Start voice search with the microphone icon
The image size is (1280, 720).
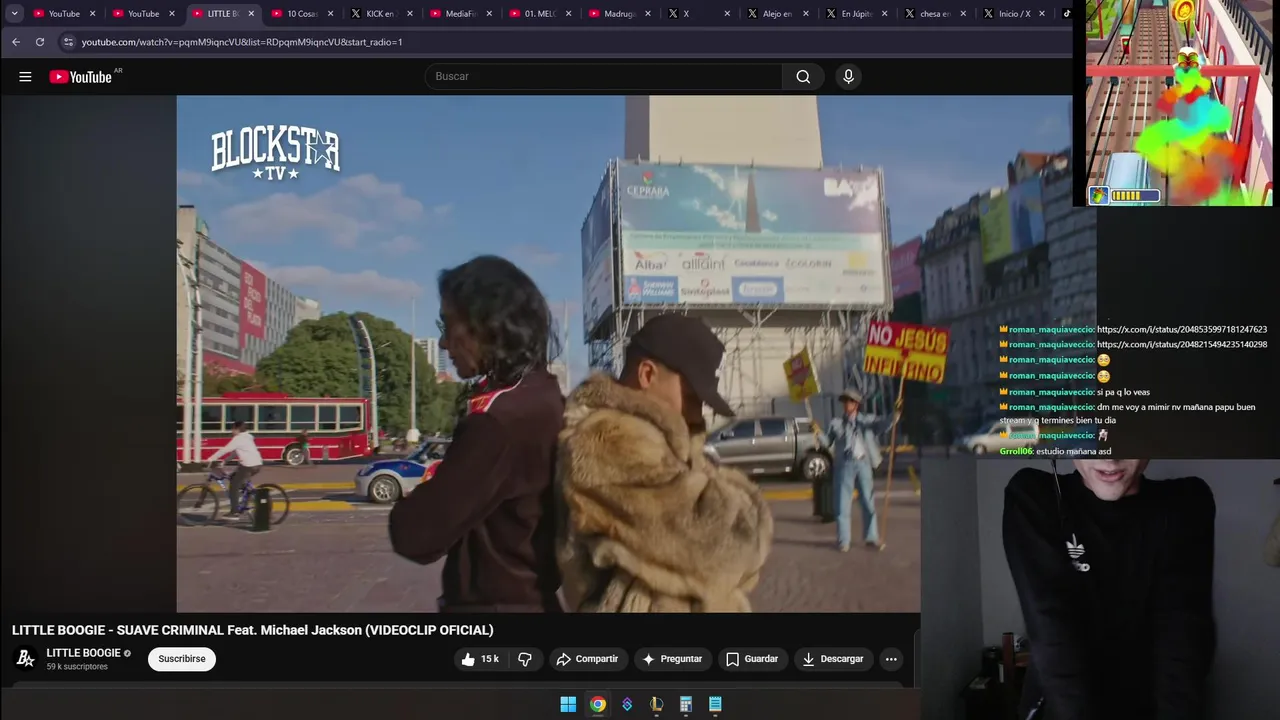tap(848, 77)
